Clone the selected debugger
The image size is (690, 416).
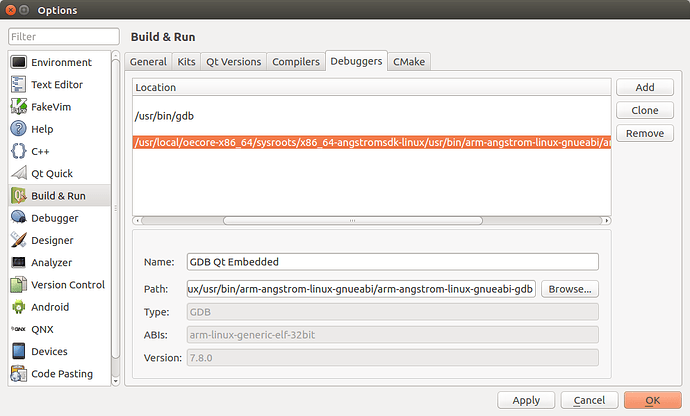point(644,110)
